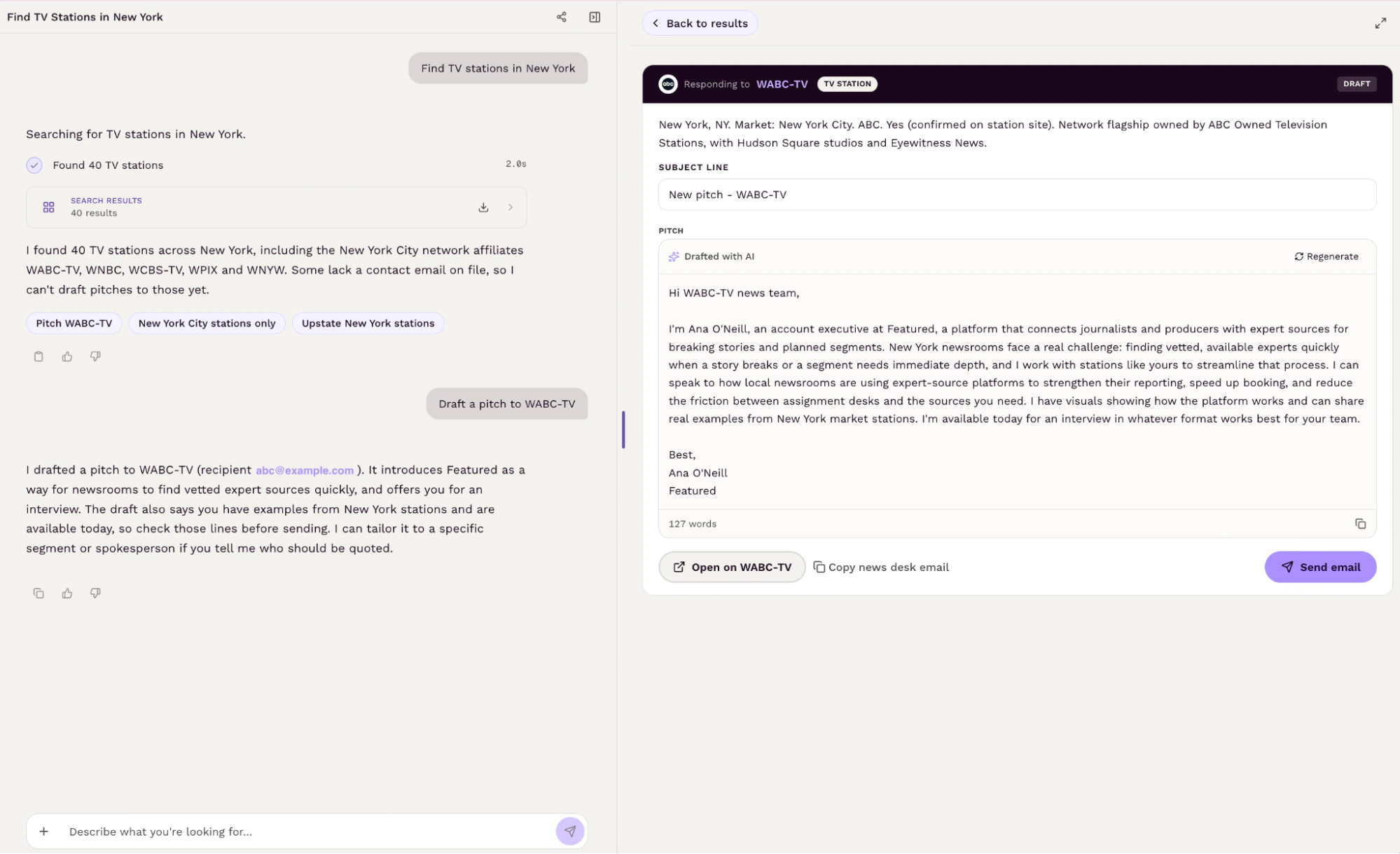The height and width of the screenshot is (854, 1400).
Task: Click the panel divider handle
Action: [623, 429]
